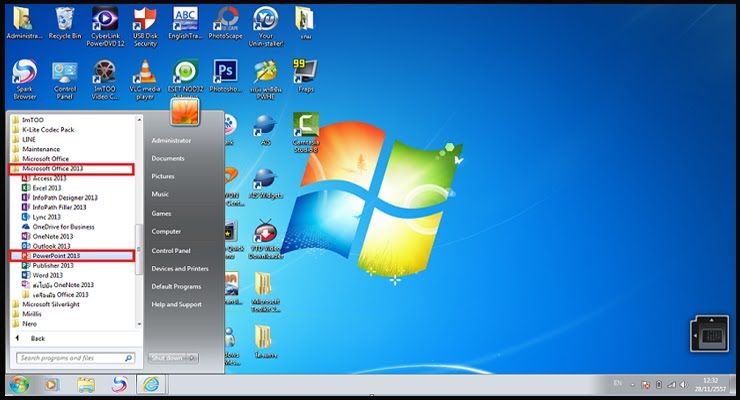Select Devices and Printers in Start menu

point(180,268)
